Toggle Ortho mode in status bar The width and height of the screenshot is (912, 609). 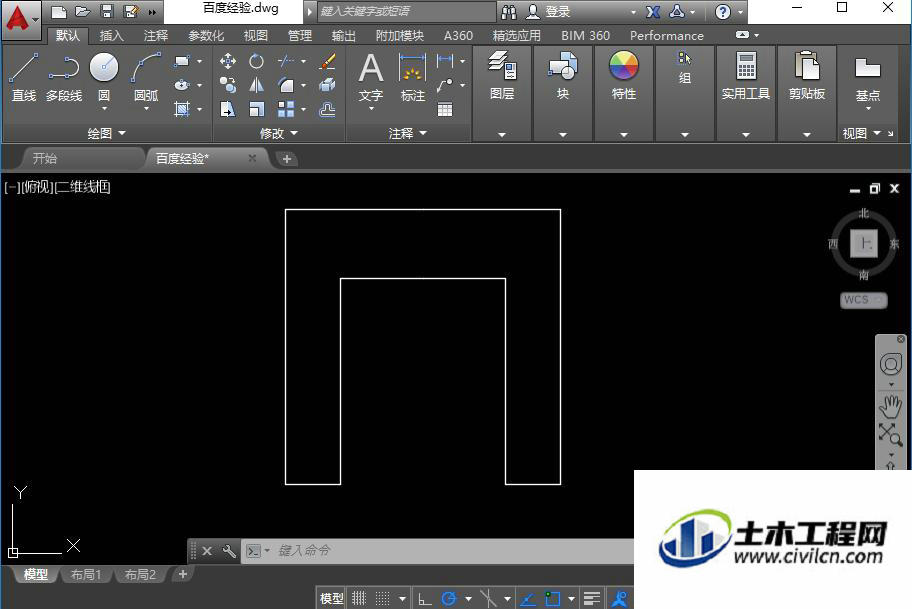(425, 598)
